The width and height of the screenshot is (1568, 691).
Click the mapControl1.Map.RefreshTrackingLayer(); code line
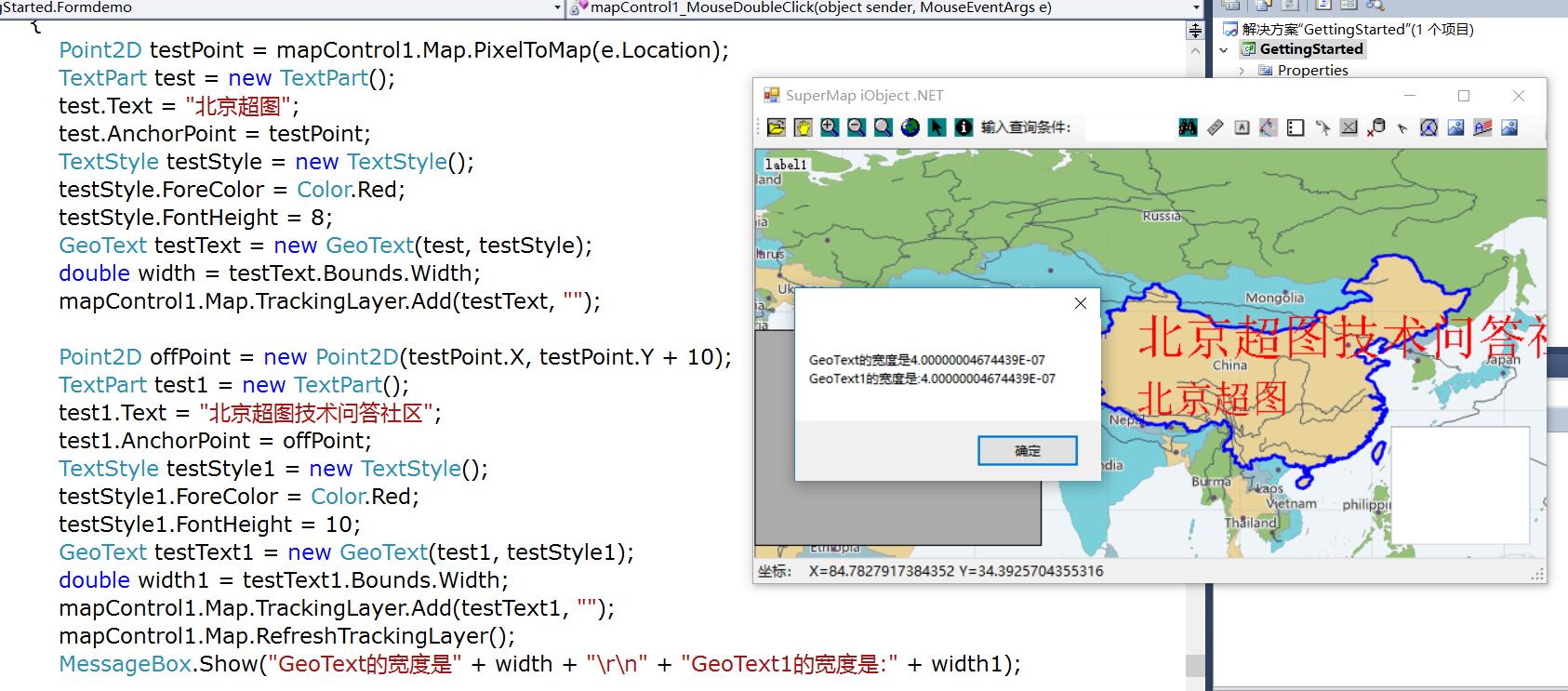click(286, 636)
